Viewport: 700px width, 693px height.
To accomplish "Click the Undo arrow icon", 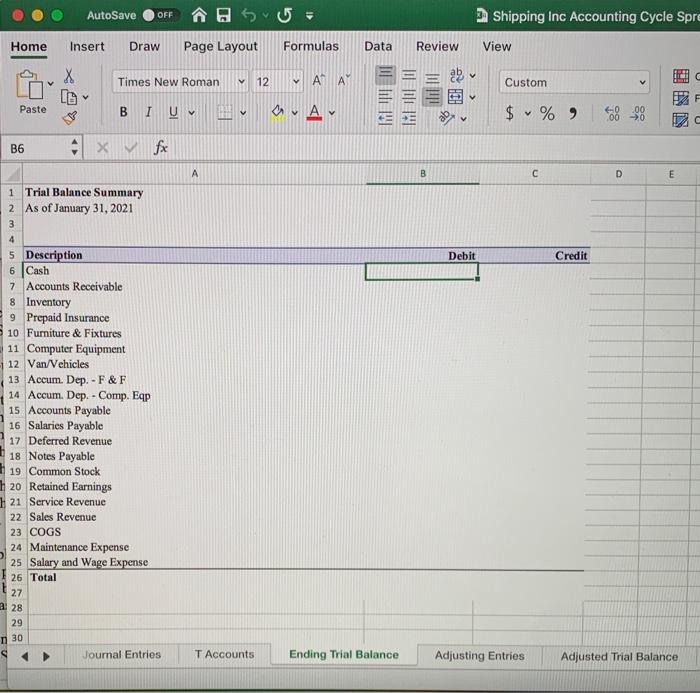I will tap(249, 16).
